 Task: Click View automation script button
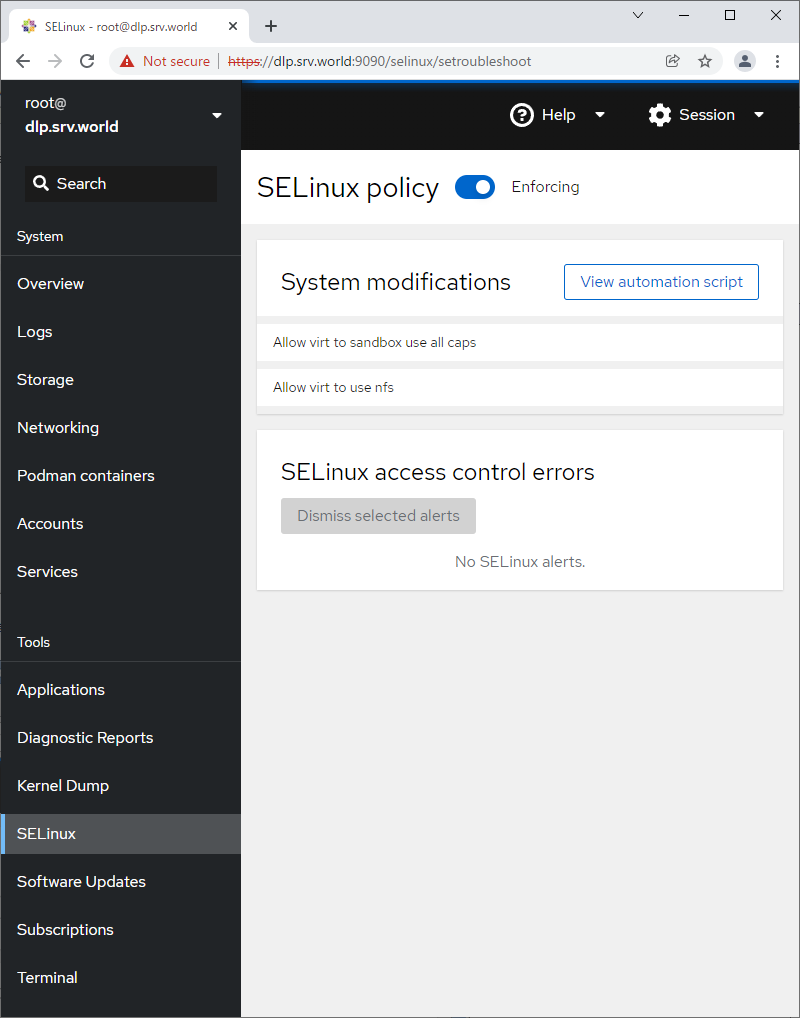661,282
